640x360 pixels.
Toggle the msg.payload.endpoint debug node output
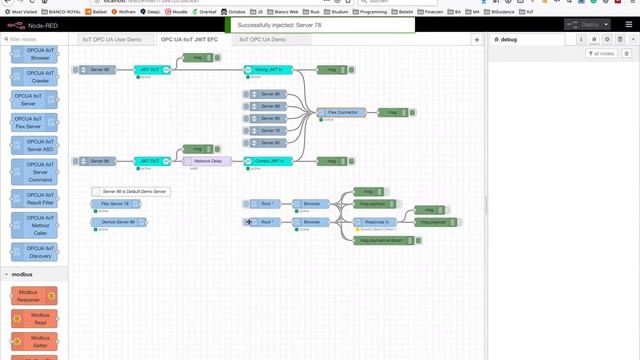(x=418, y=240)
